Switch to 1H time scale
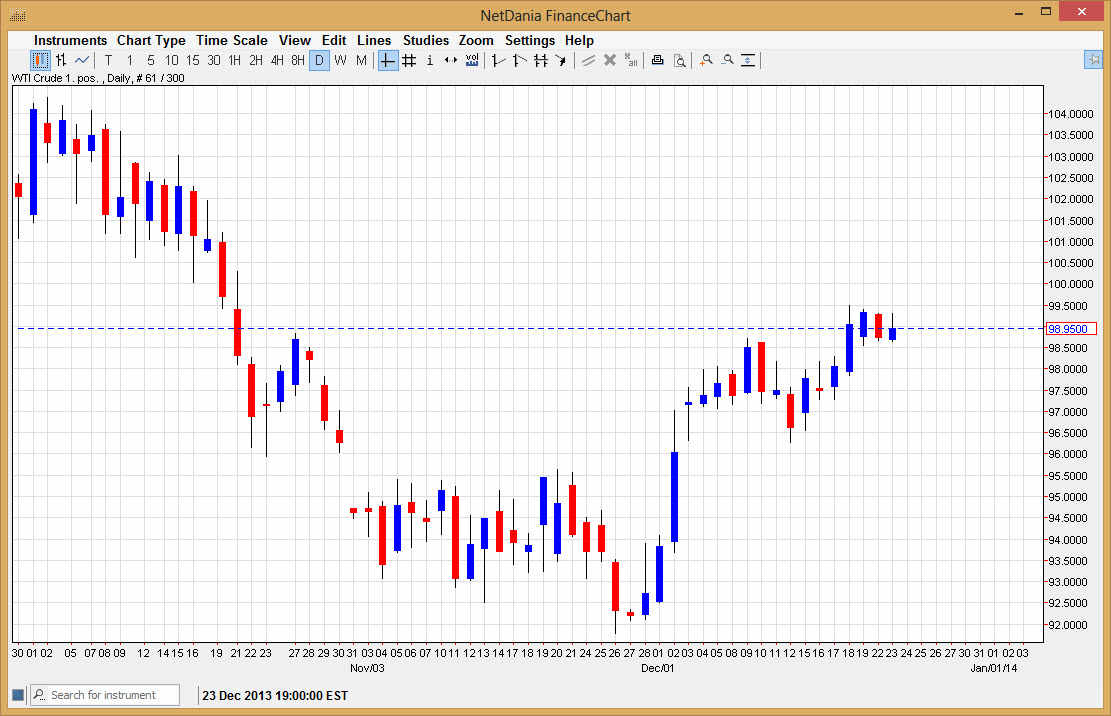 coord(235,60)
